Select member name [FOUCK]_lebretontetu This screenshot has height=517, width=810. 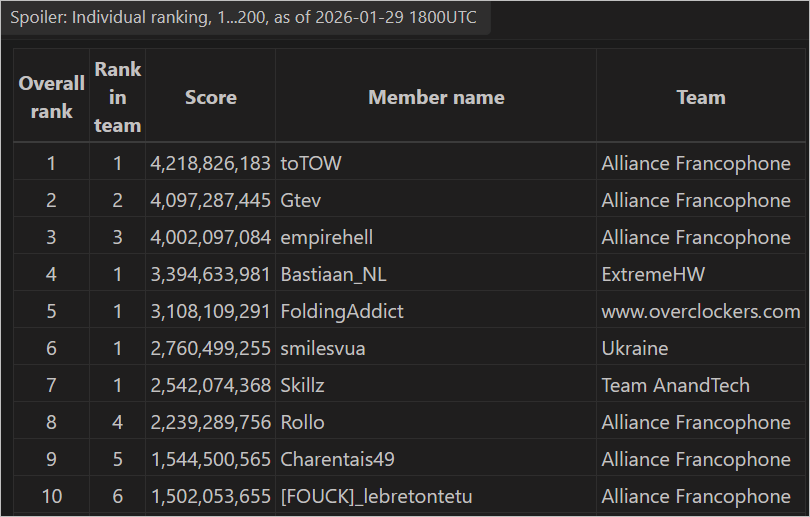tap(376, 496)
